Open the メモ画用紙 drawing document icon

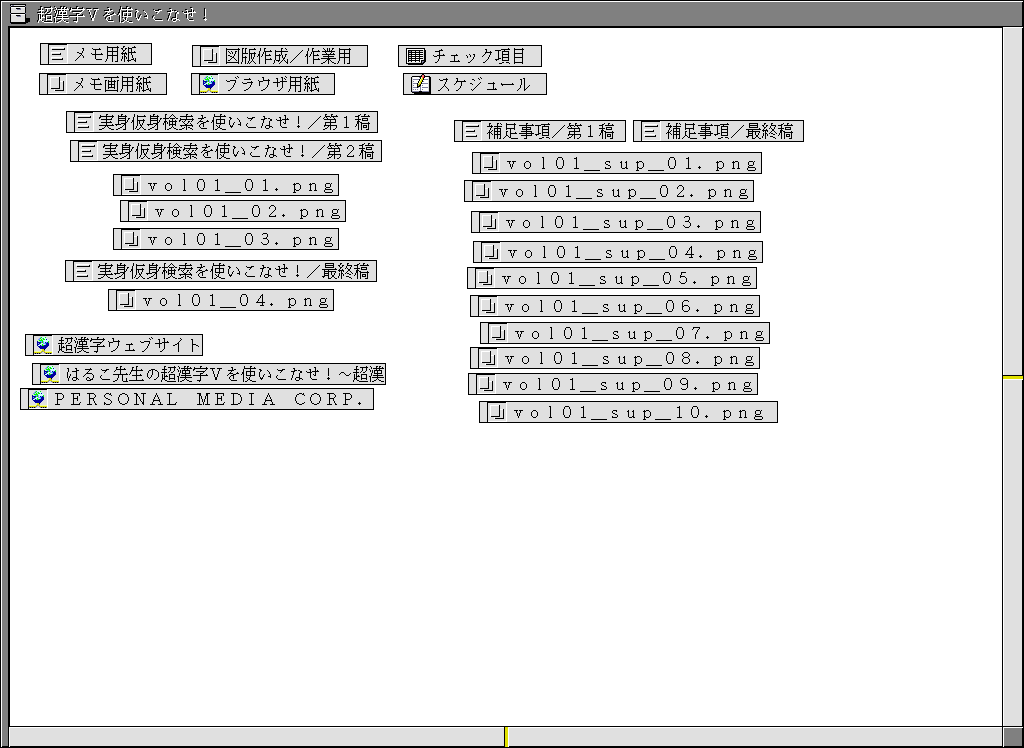59,84
